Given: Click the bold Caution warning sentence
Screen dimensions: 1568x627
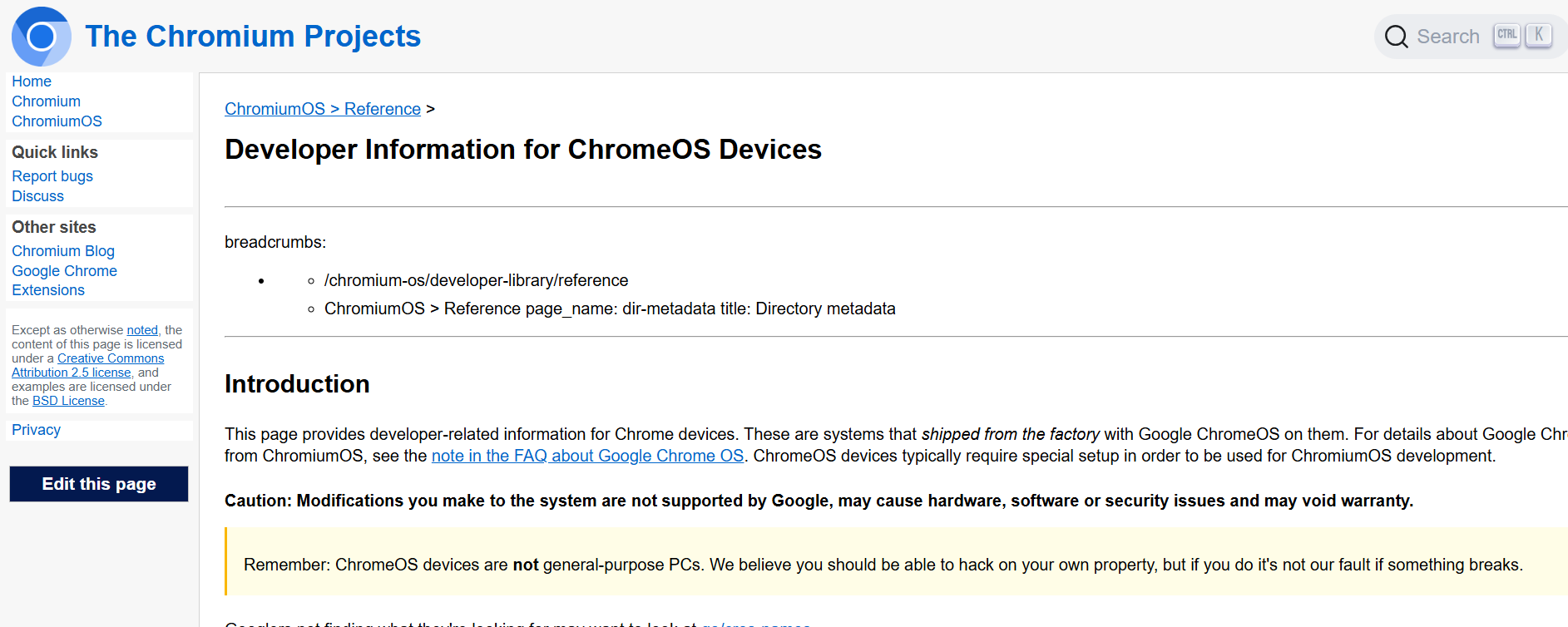Looking at the screenshot, I should click(819, 501).
